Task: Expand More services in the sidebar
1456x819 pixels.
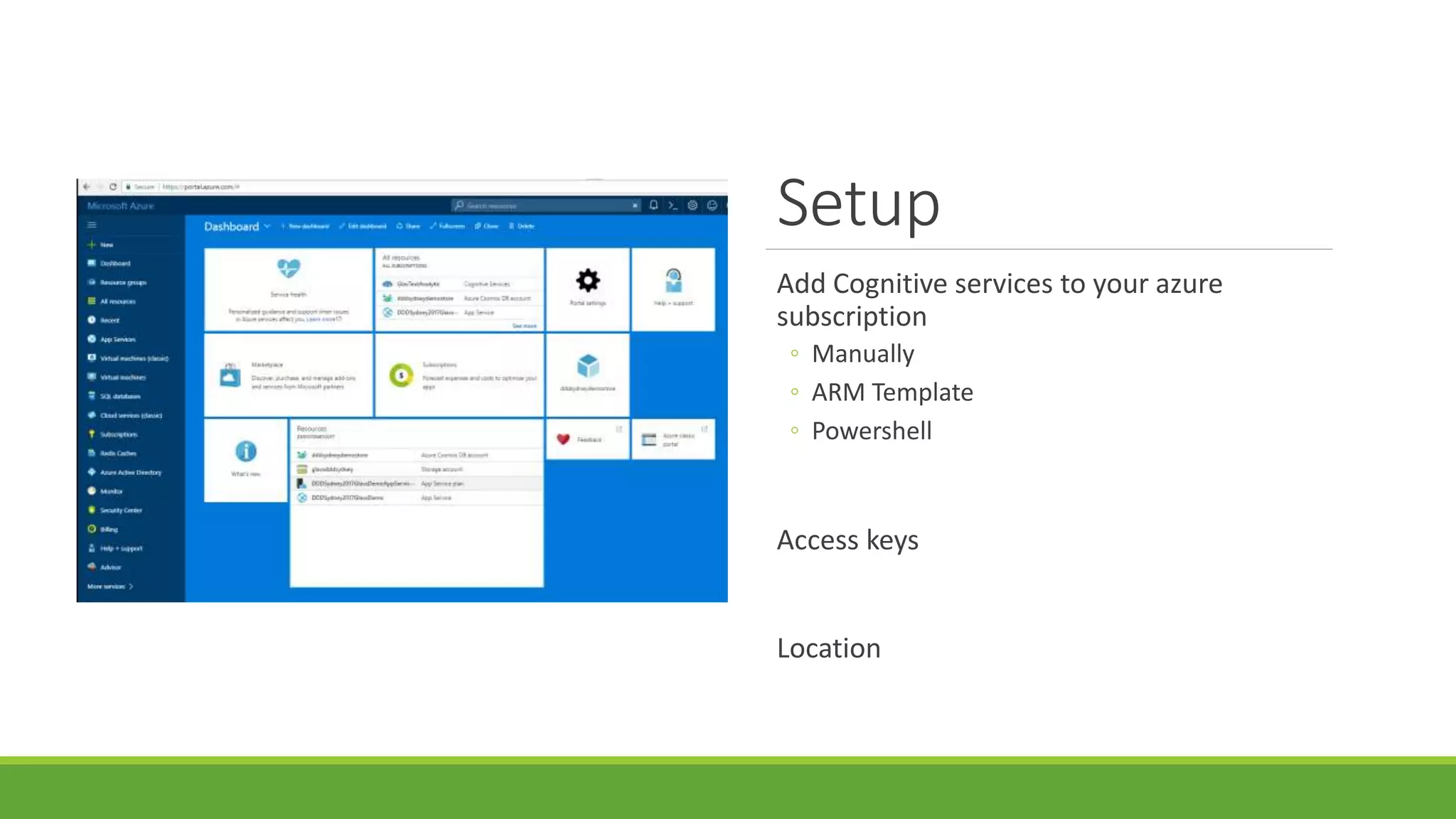Action: (x=110, y=587)
